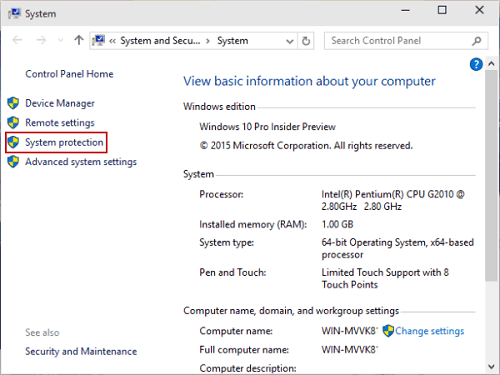500x375 pixels.
Task: Click the breadcrumb chevron before System
Action: tap(208, 41)
